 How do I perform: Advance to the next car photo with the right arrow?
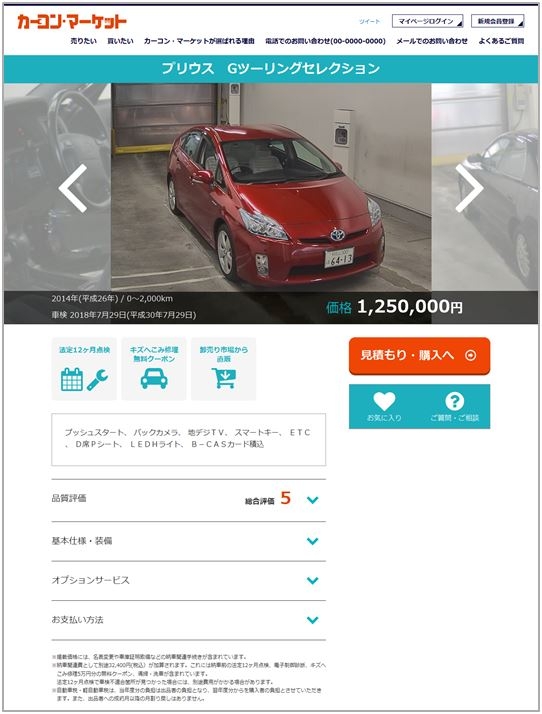tap(469, 188)
